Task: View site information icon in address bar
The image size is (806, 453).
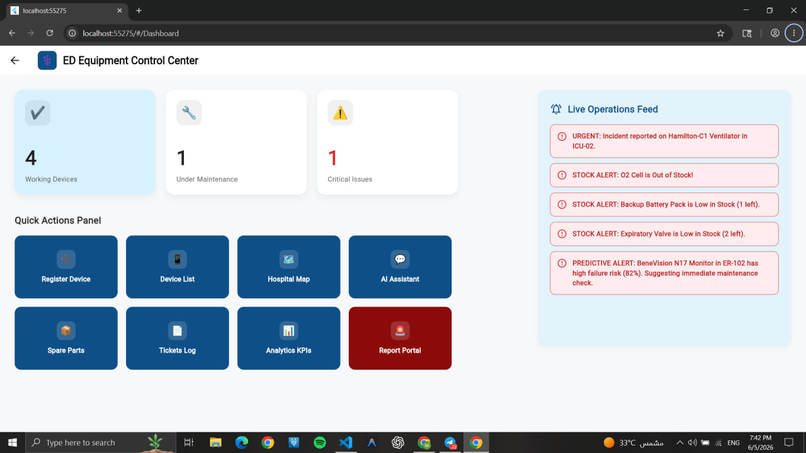Action: coord(72,33)
